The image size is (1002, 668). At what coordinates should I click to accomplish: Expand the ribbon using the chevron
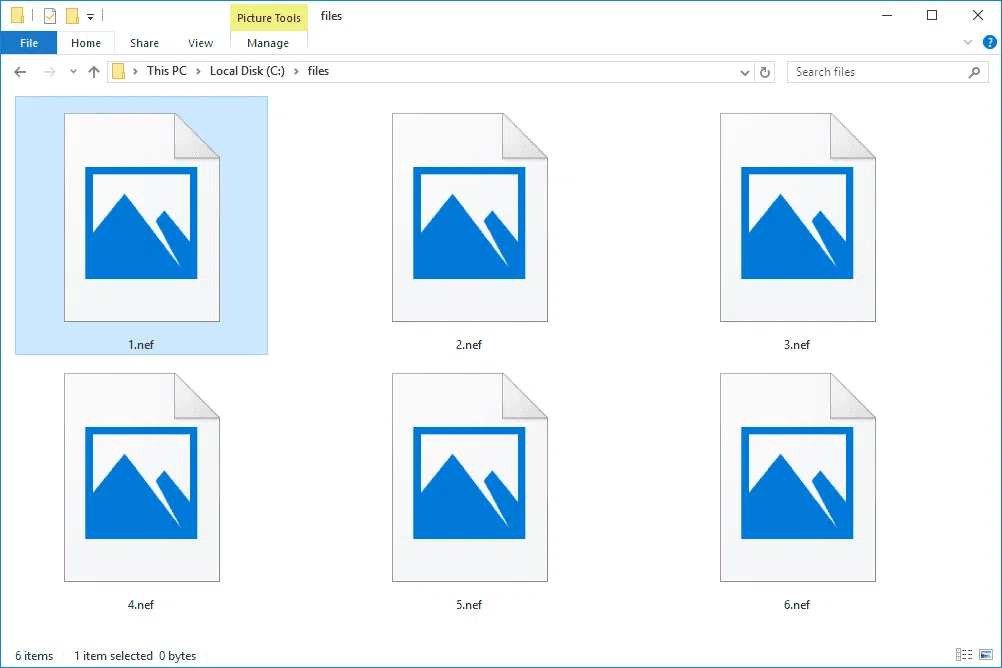[x=967, y=43]
